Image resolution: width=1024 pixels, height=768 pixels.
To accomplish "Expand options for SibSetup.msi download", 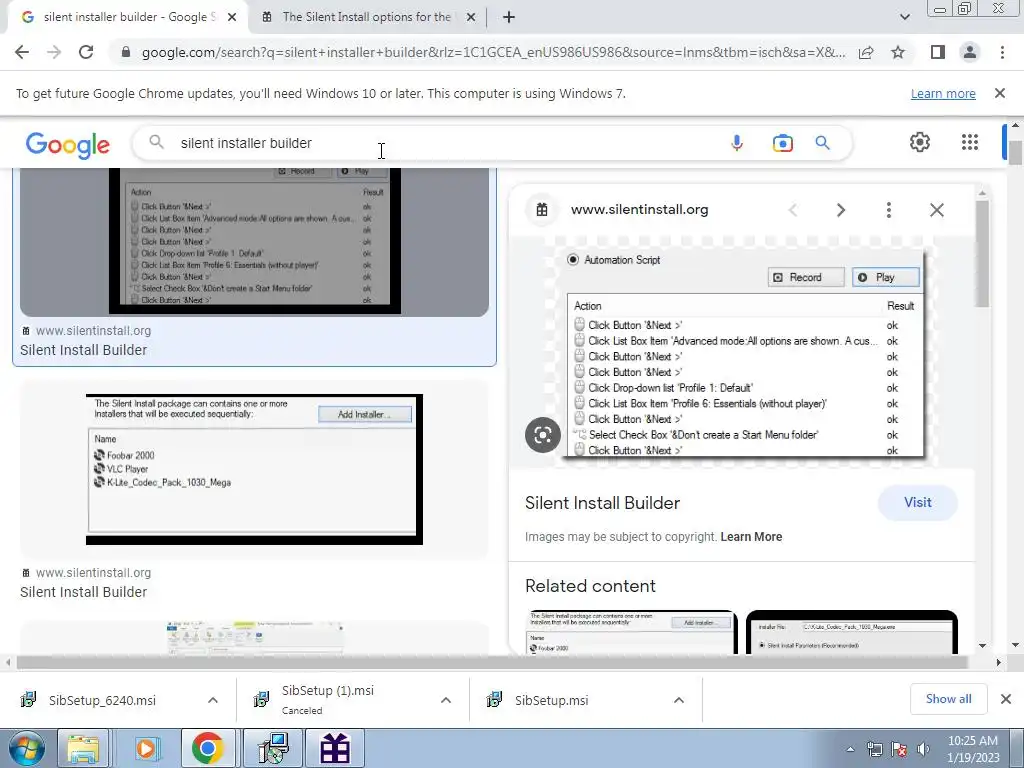I will tap(679, 700).
